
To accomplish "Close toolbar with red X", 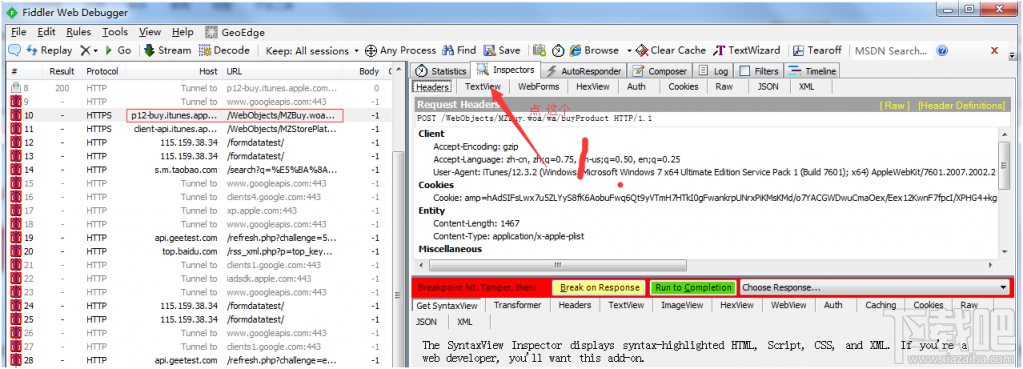I will [x=994, y=50].
